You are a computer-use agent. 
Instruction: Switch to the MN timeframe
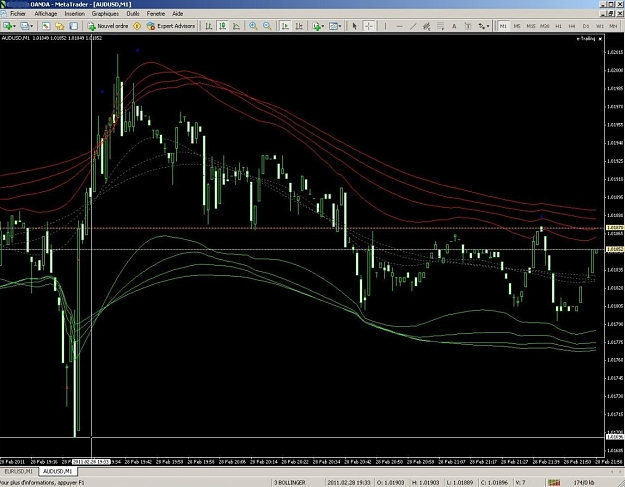click(x=613, y=26)
